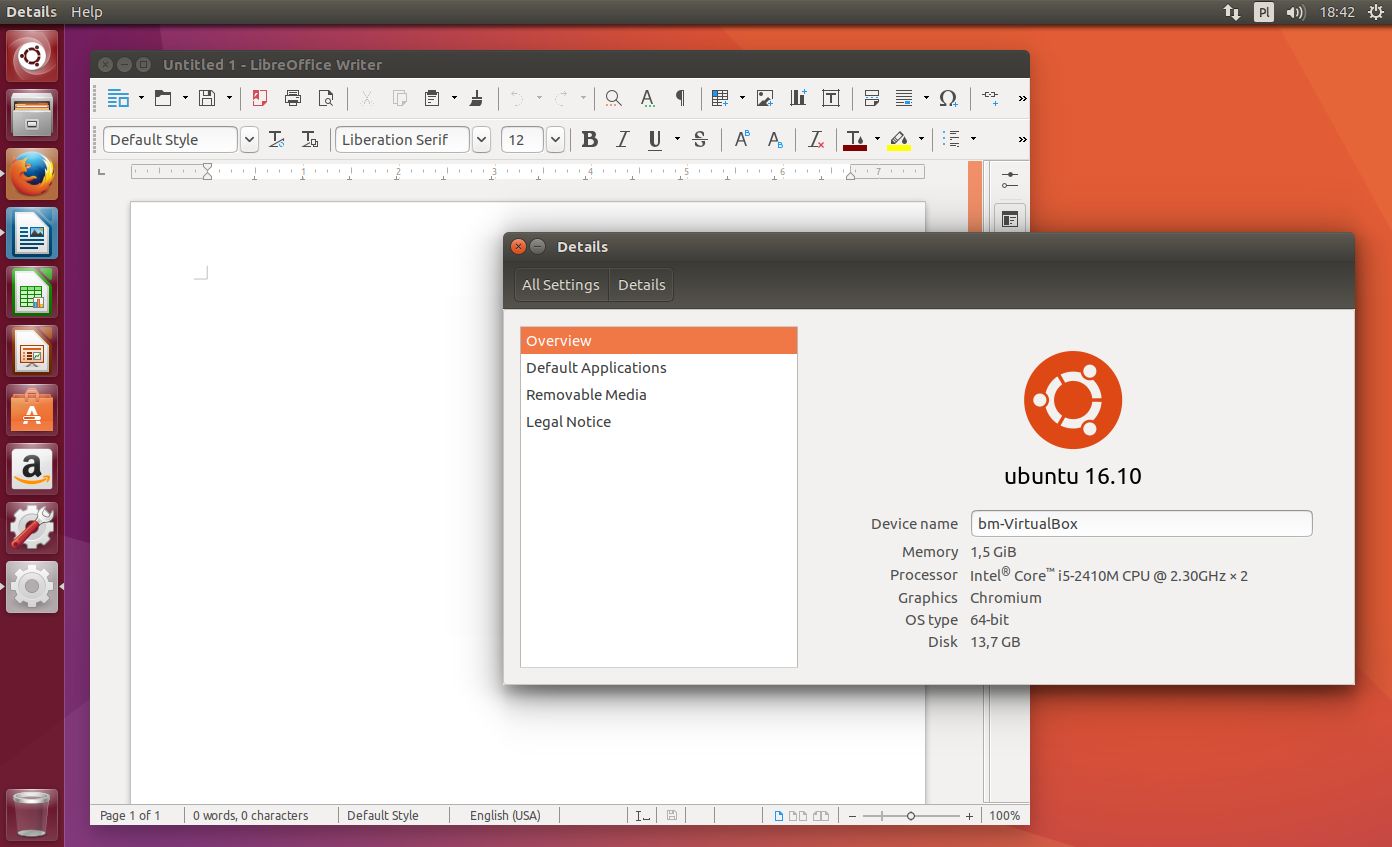Open the Font Name dropdown list

[x=482, y=140]
